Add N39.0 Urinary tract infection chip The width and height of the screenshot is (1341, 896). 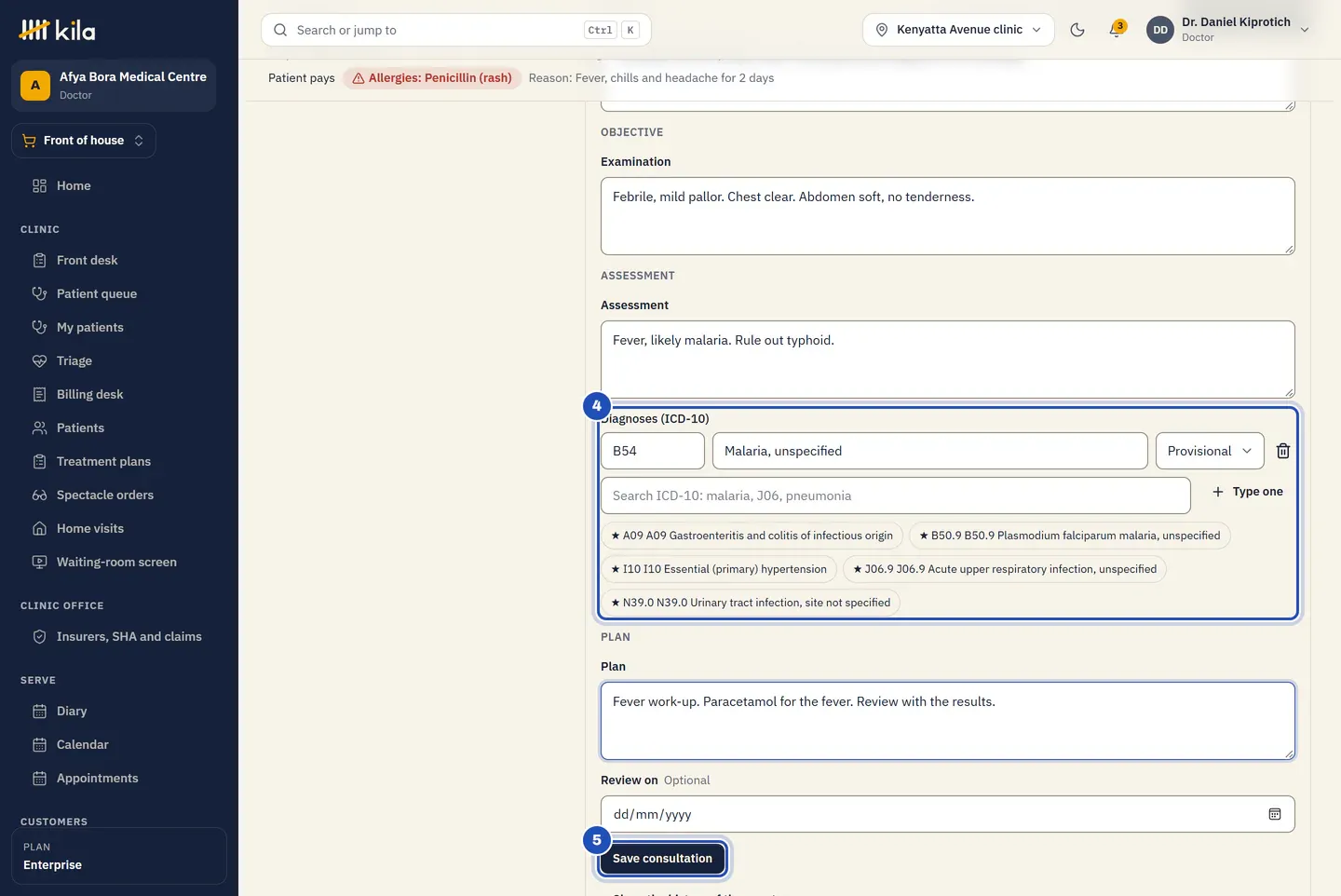(x=751, y=603)
